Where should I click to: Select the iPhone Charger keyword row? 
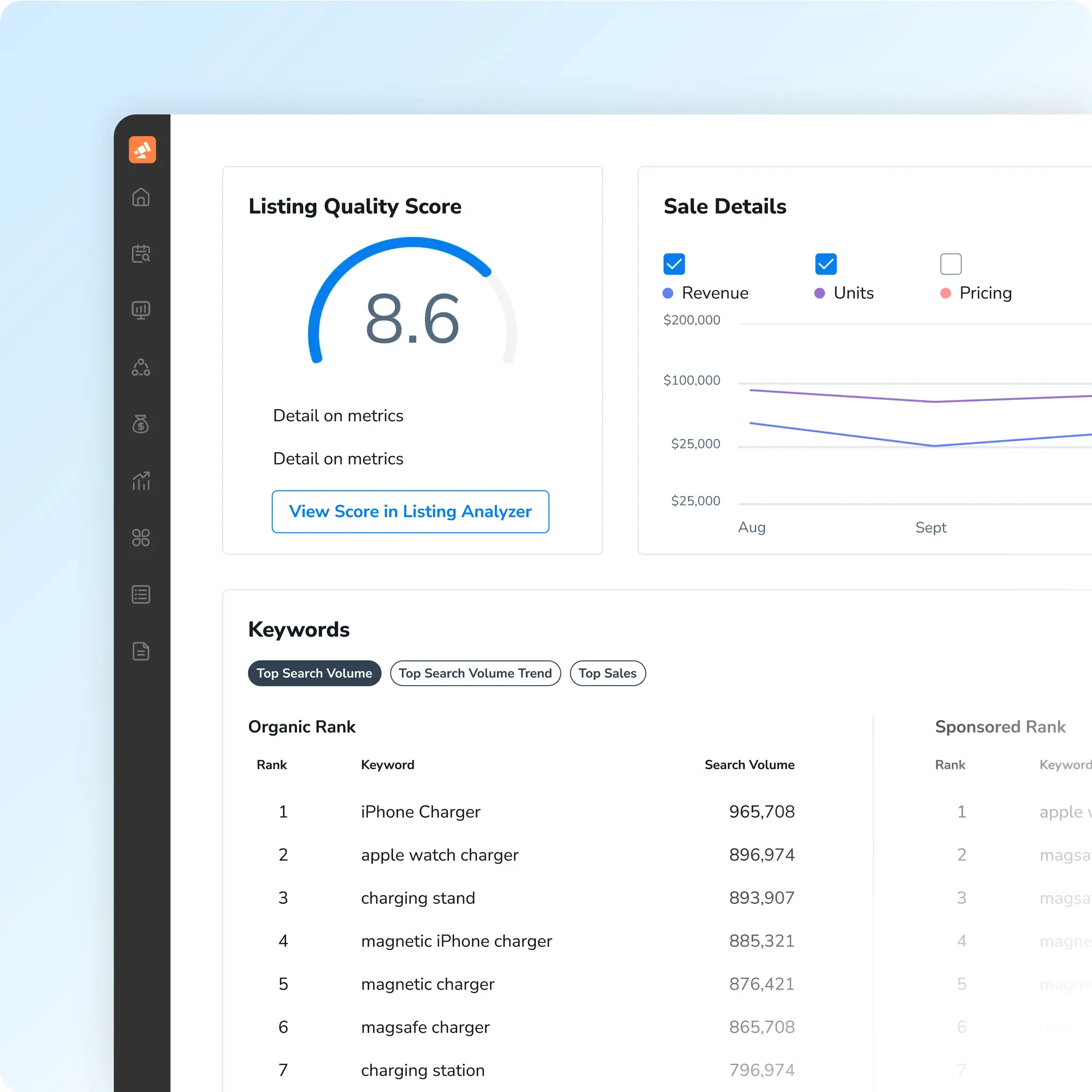(x=420, y=812)
